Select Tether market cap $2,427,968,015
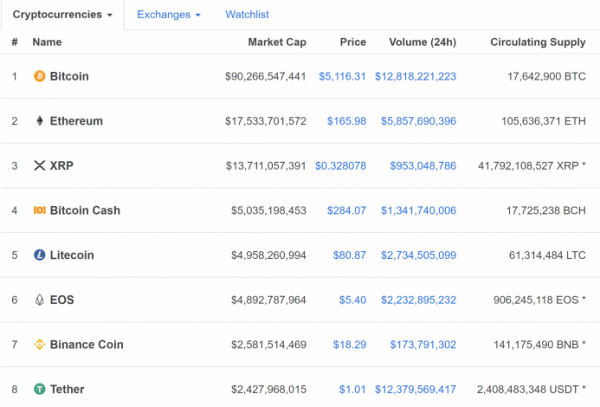 [x=269, y=389]
